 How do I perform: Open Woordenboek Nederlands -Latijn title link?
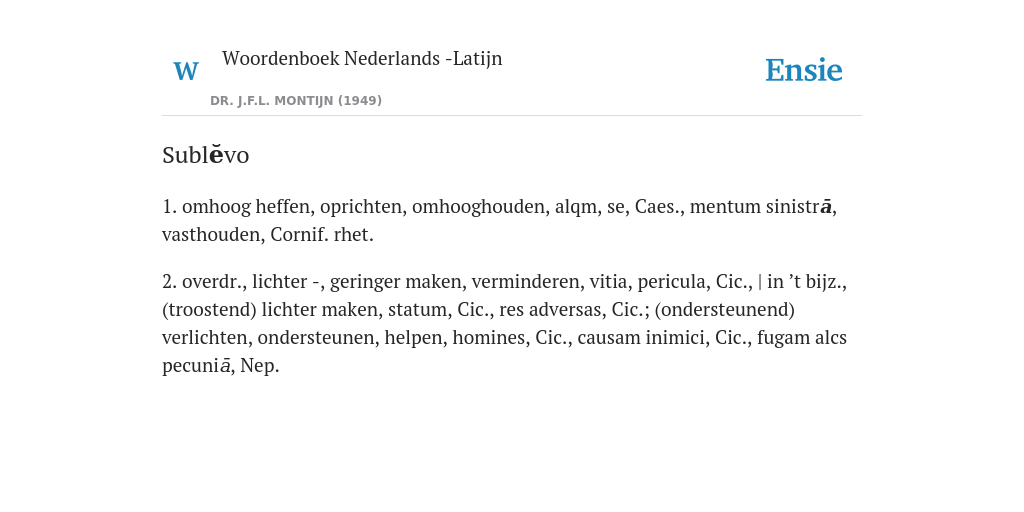tap(362, 58)
